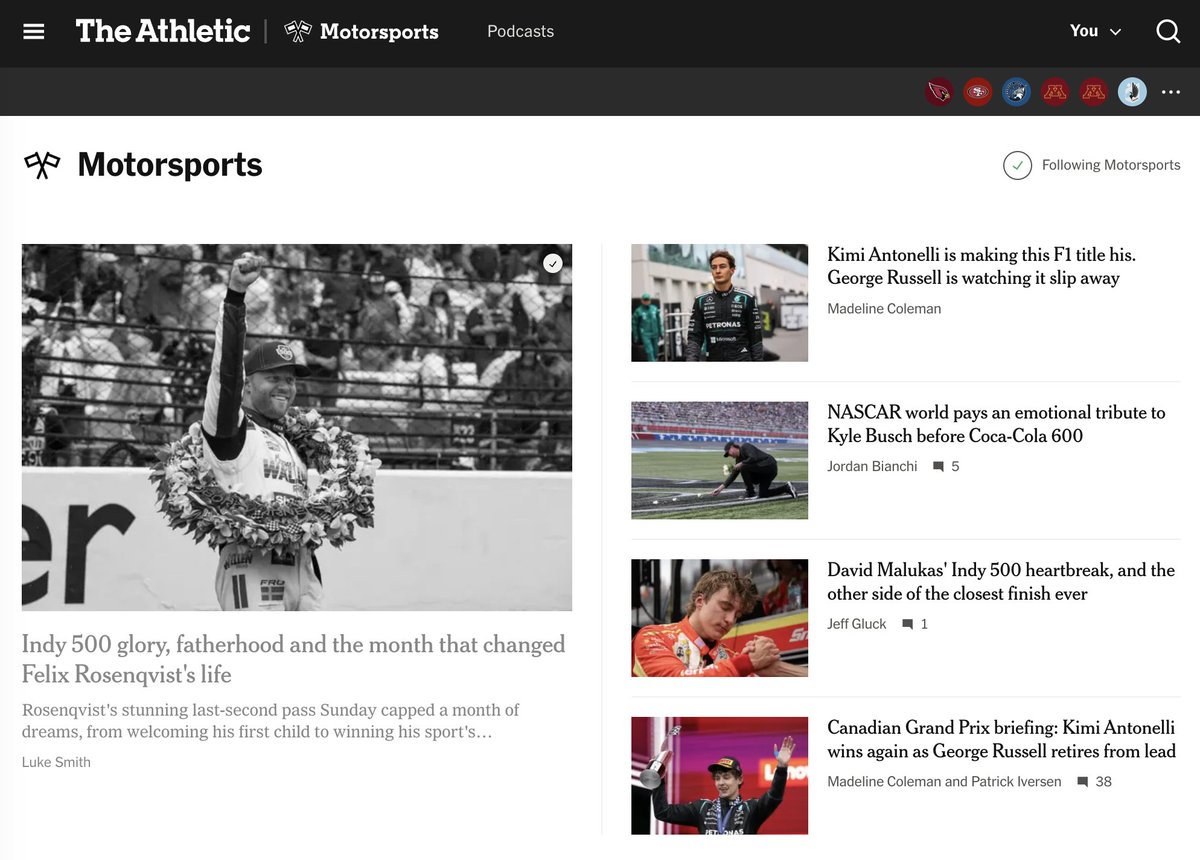
Task: Open author Jordan Bianchi
Action: [872, 466]
